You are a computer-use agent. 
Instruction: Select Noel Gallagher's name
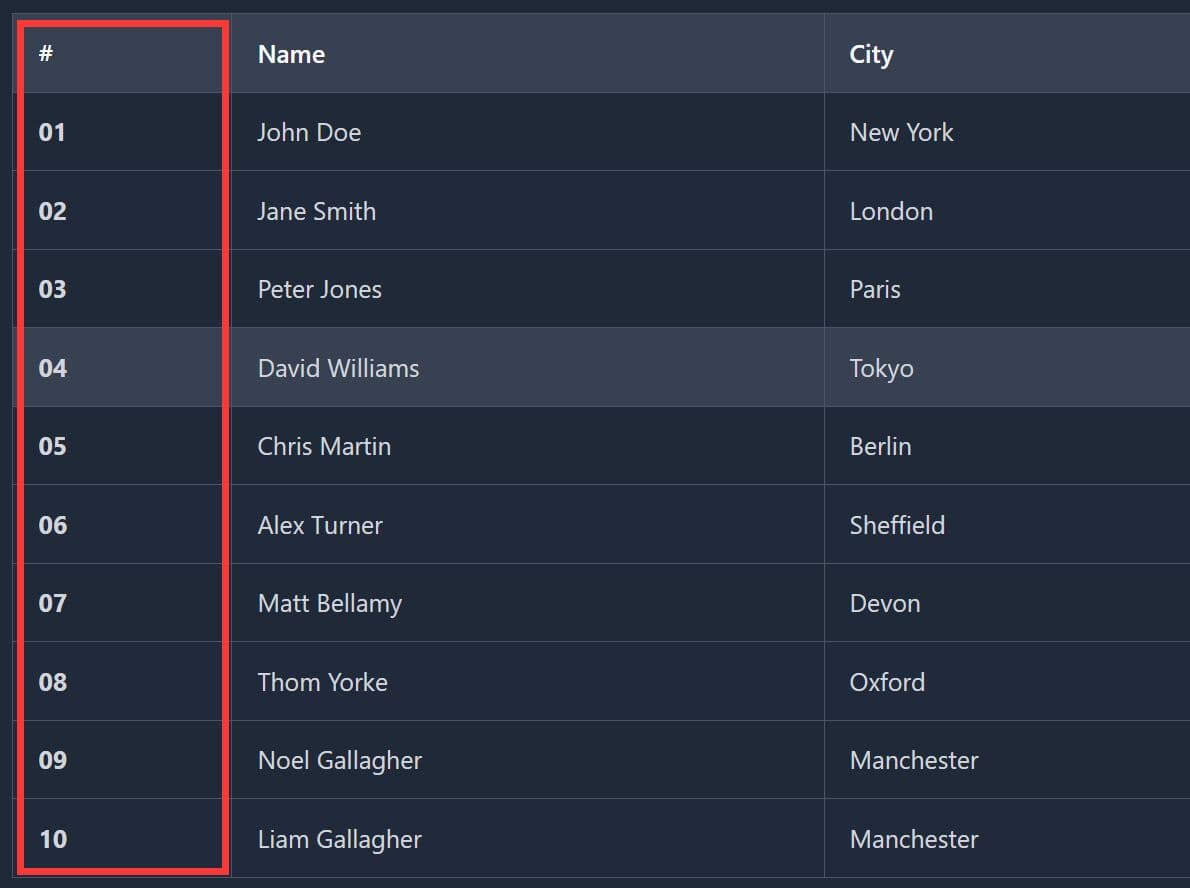(x=340, y=761)
